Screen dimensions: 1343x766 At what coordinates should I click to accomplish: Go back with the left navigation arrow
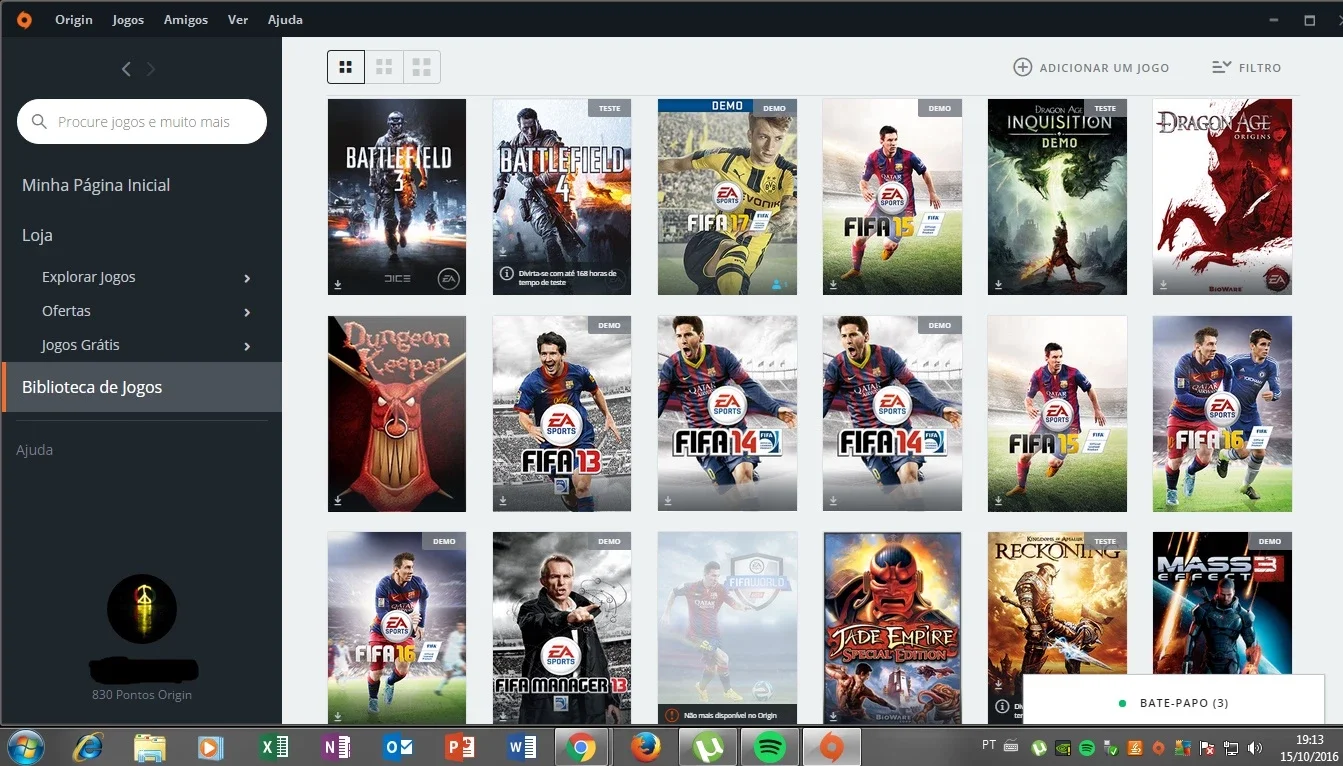pos(126,69)
